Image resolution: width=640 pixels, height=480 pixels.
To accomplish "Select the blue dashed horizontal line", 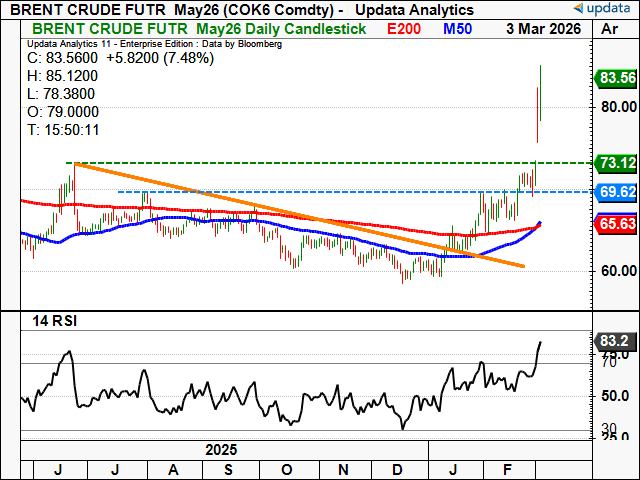I will tap(300, 191).
